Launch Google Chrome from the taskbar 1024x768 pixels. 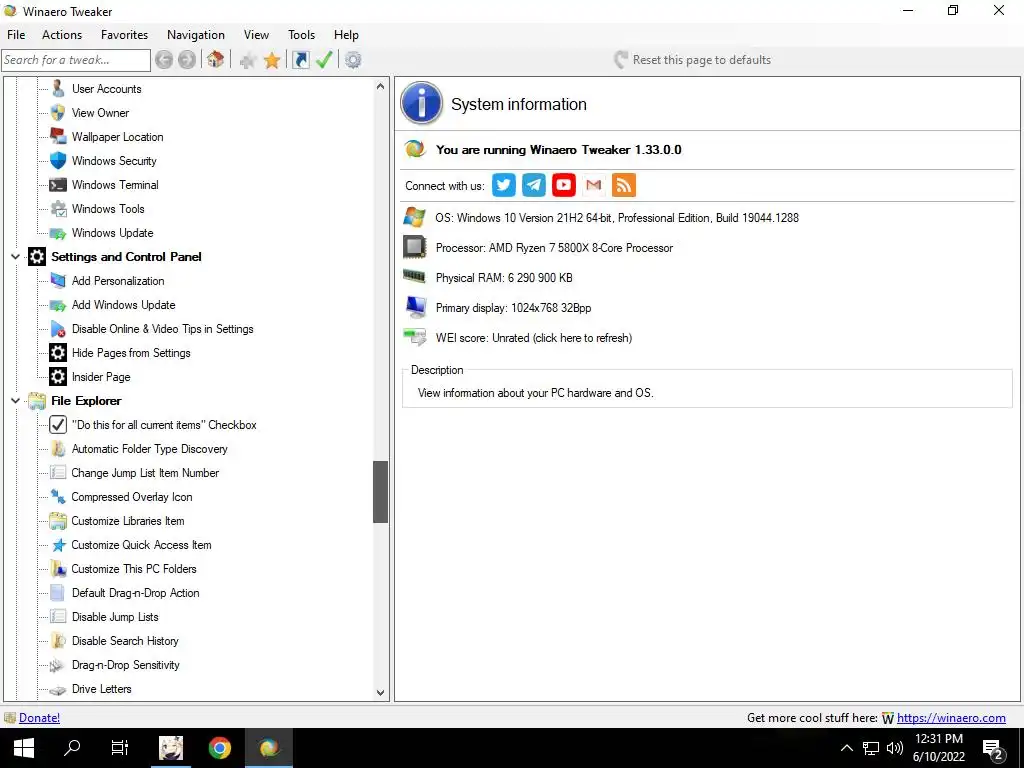[x=219, y=748]
